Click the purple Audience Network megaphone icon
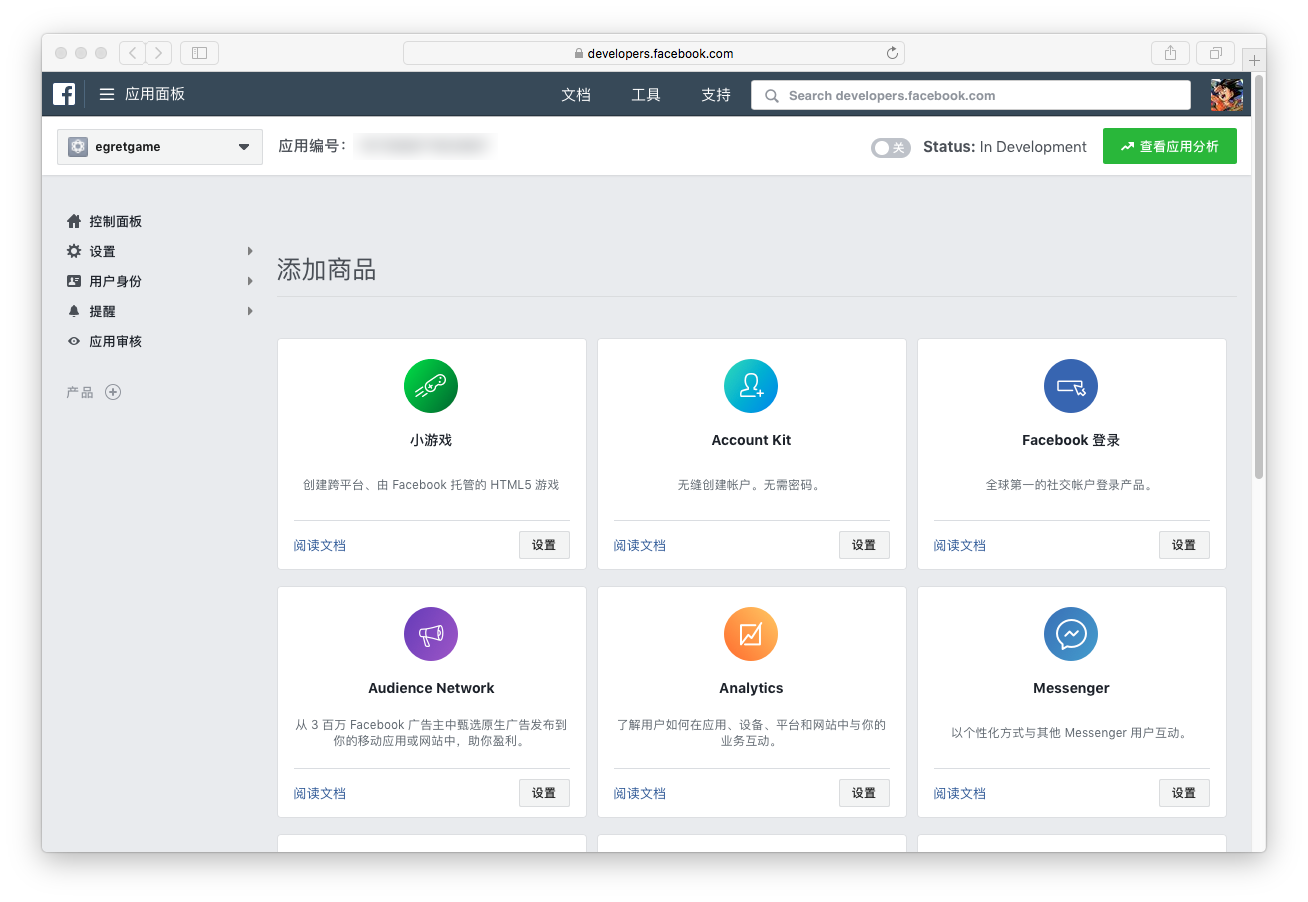The width and height of the screenshot is (1308, 902). (431, 634)
